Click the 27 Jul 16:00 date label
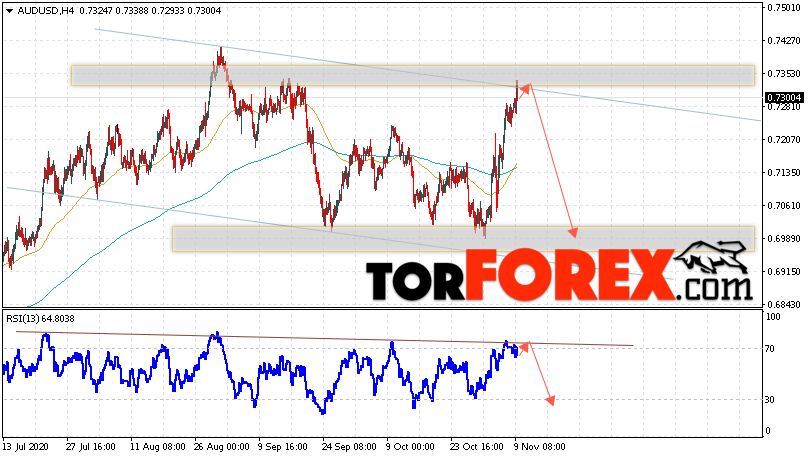This screenshot has width=808, height=458. (x=91, y=446)
